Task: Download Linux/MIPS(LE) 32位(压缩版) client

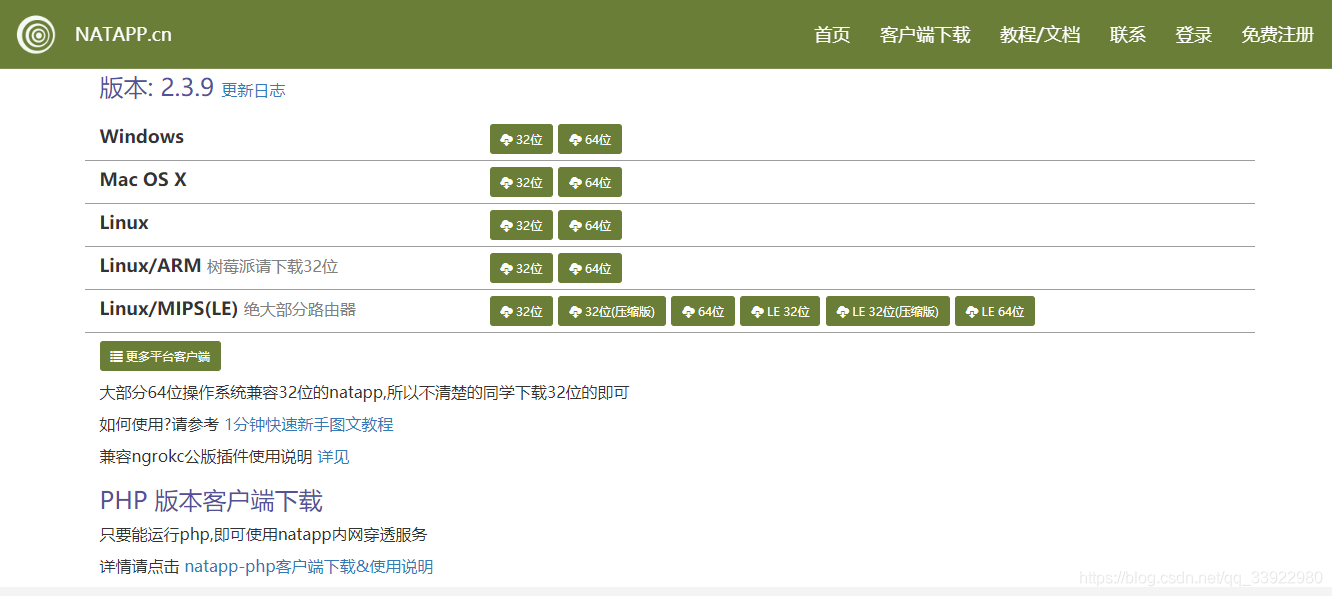Action: [612, 311]
